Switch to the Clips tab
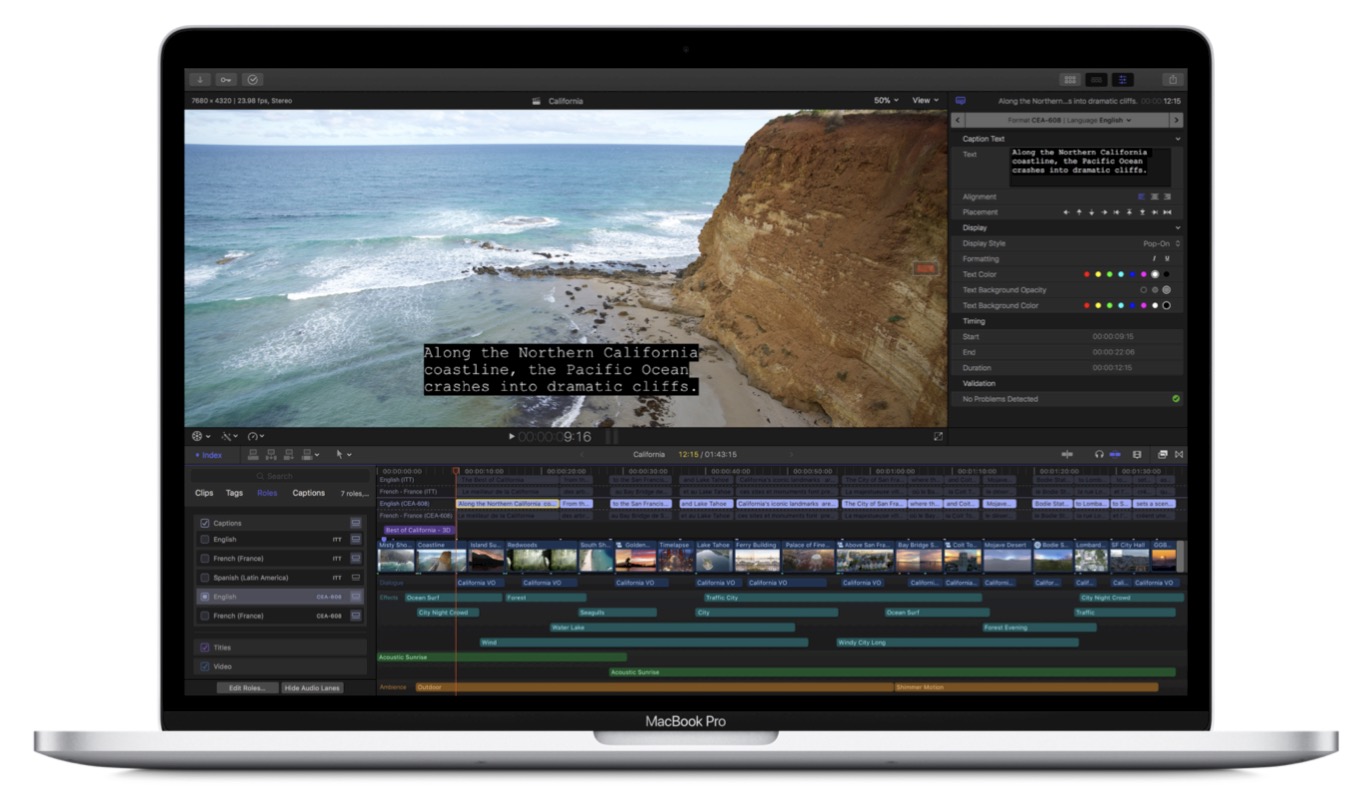This screenshot has width=1372, height=802. point(204,493)
